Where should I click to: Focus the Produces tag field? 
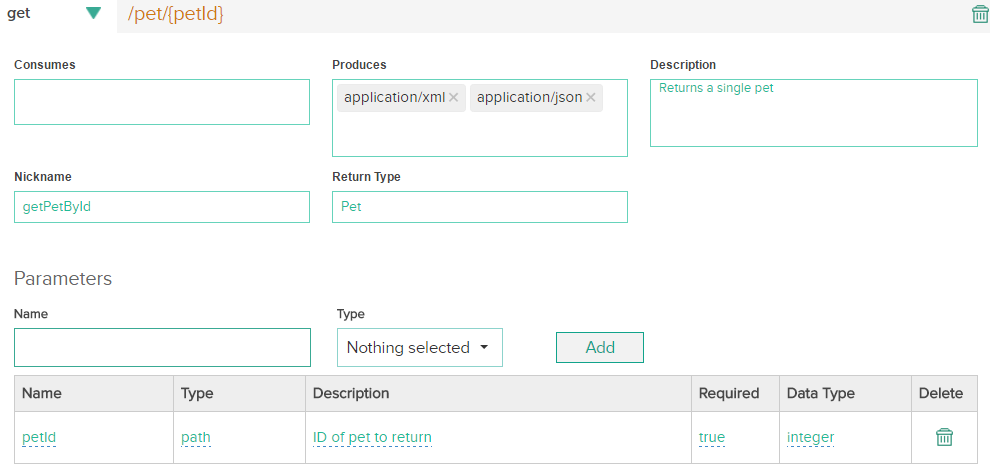click(479, 135)
